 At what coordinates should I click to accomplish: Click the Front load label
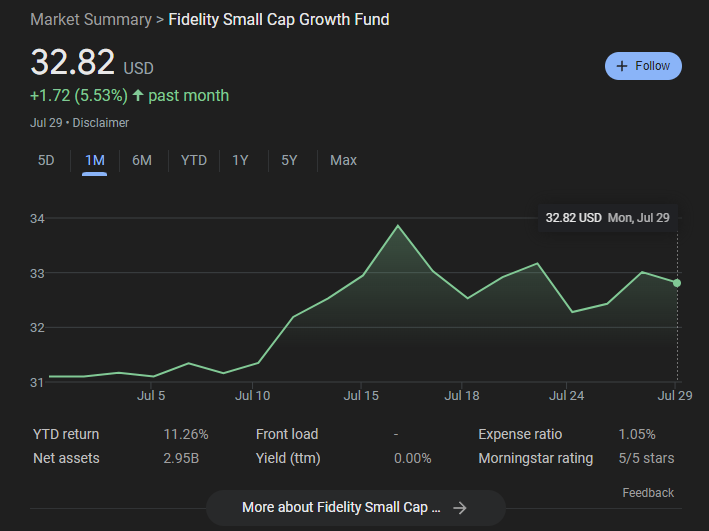coord(287,434)
